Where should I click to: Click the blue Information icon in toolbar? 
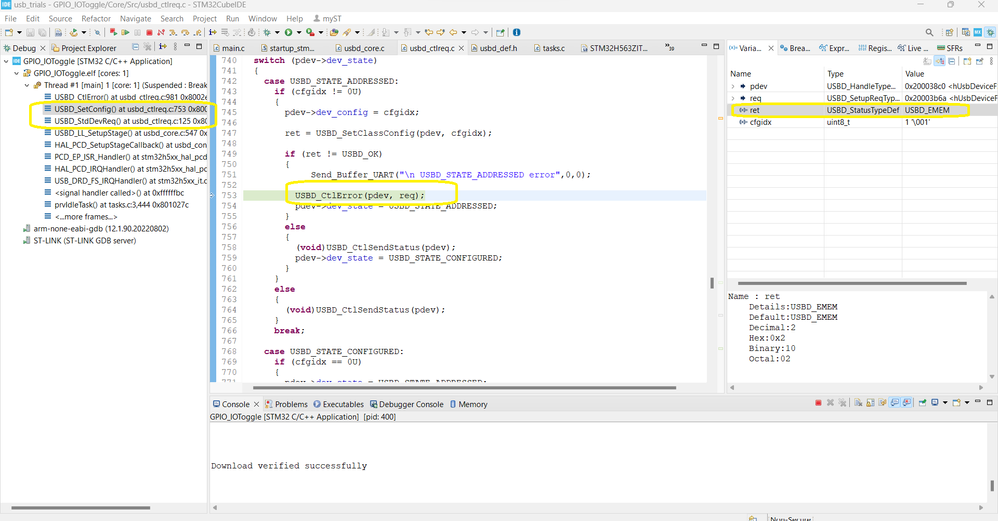pos(516,32)
